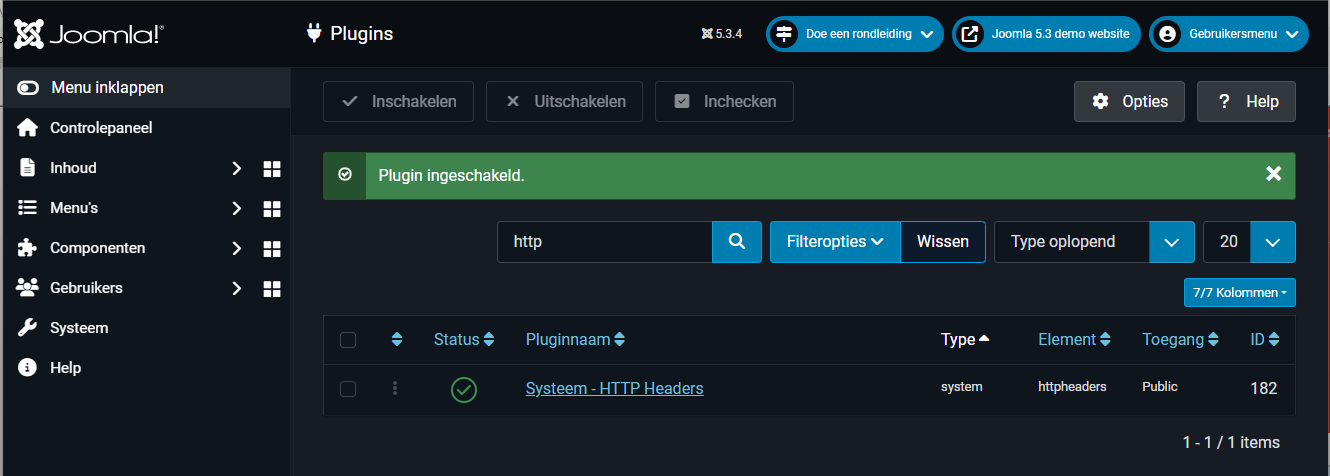Click the Joomla logo
This screenshot has height=476, width=1330.
(x=89, y=34)
